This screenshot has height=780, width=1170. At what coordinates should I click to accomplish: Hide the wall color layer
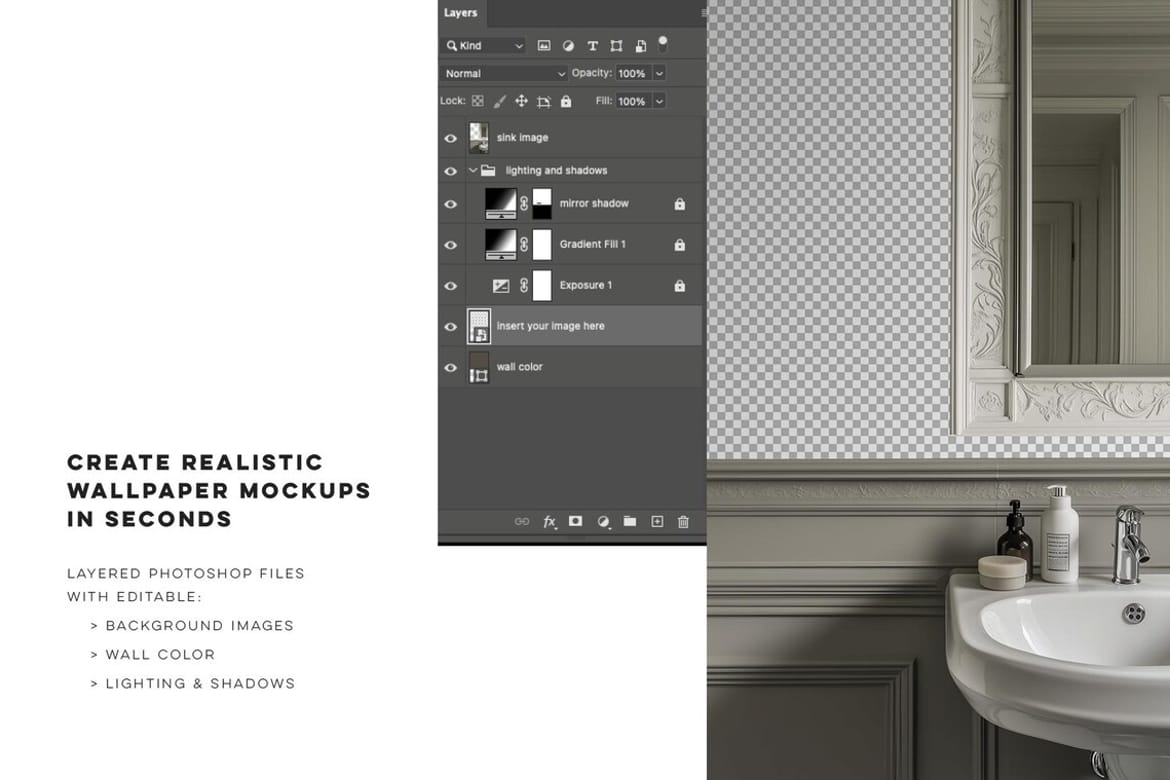(451, 368)
